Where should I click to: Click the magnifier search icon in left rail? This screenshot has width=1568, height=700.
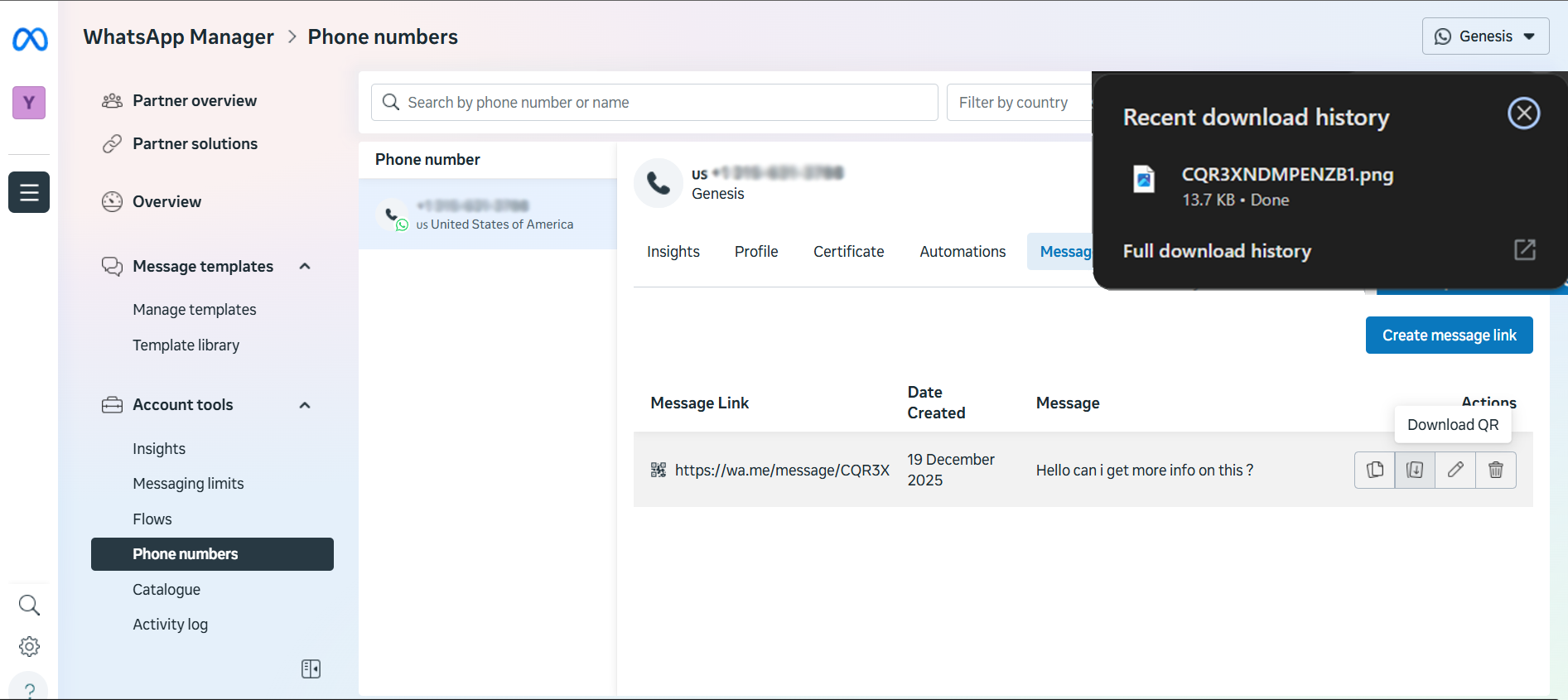[29, 605]
